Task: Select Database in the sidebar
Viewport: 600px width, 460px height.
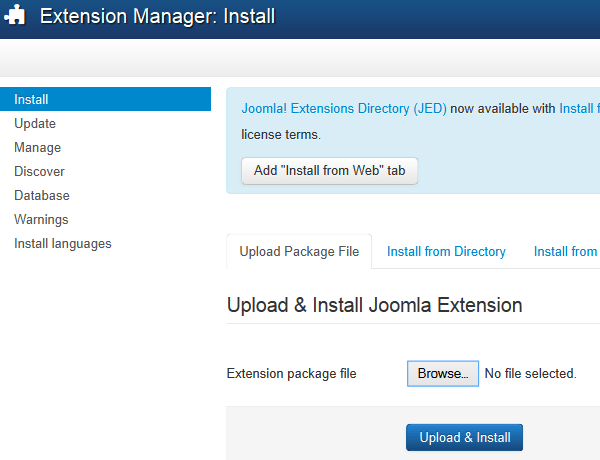Action: (42, 196)
